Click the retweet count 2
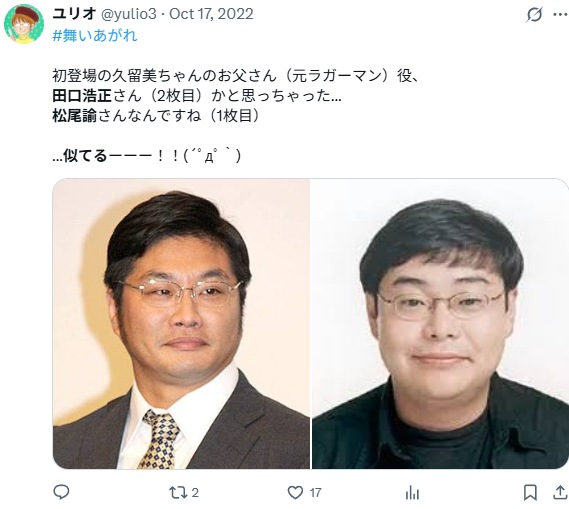This screenshot has height=509, width=569. pyautogui.click(x=195, y=493)
